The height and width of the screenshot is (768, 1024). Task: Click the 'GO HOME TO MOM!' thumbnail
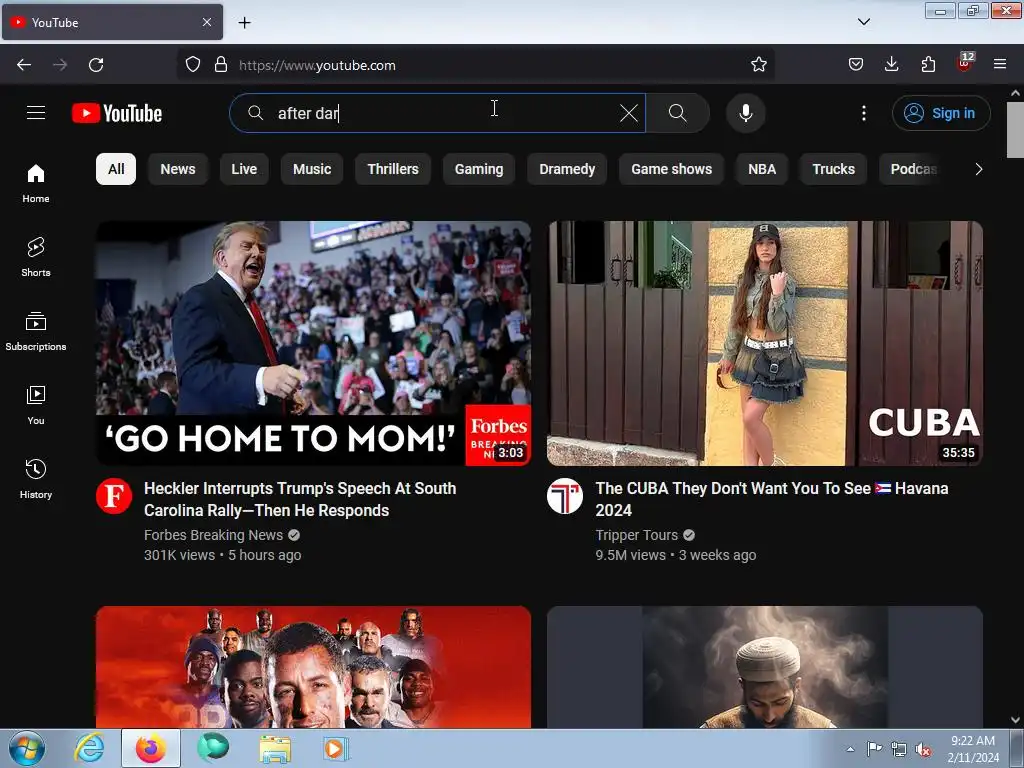click(313, 344)
